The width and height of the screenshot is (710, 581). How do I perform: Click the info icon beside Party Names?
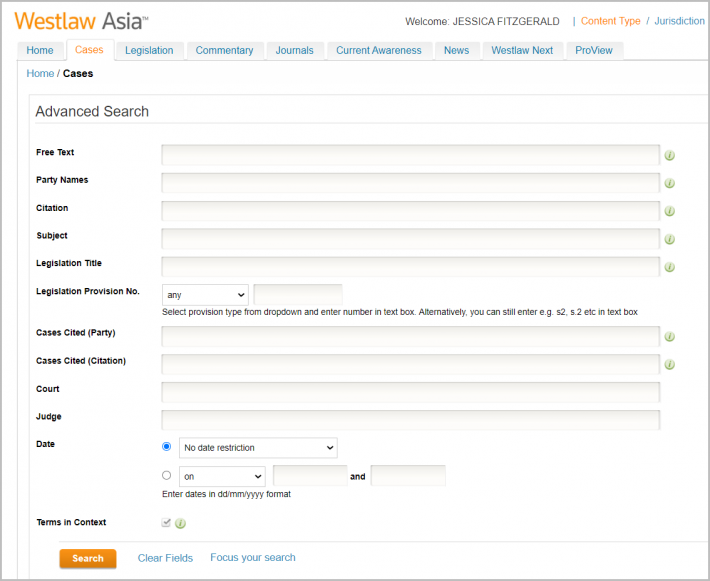[x=669, y=183]
